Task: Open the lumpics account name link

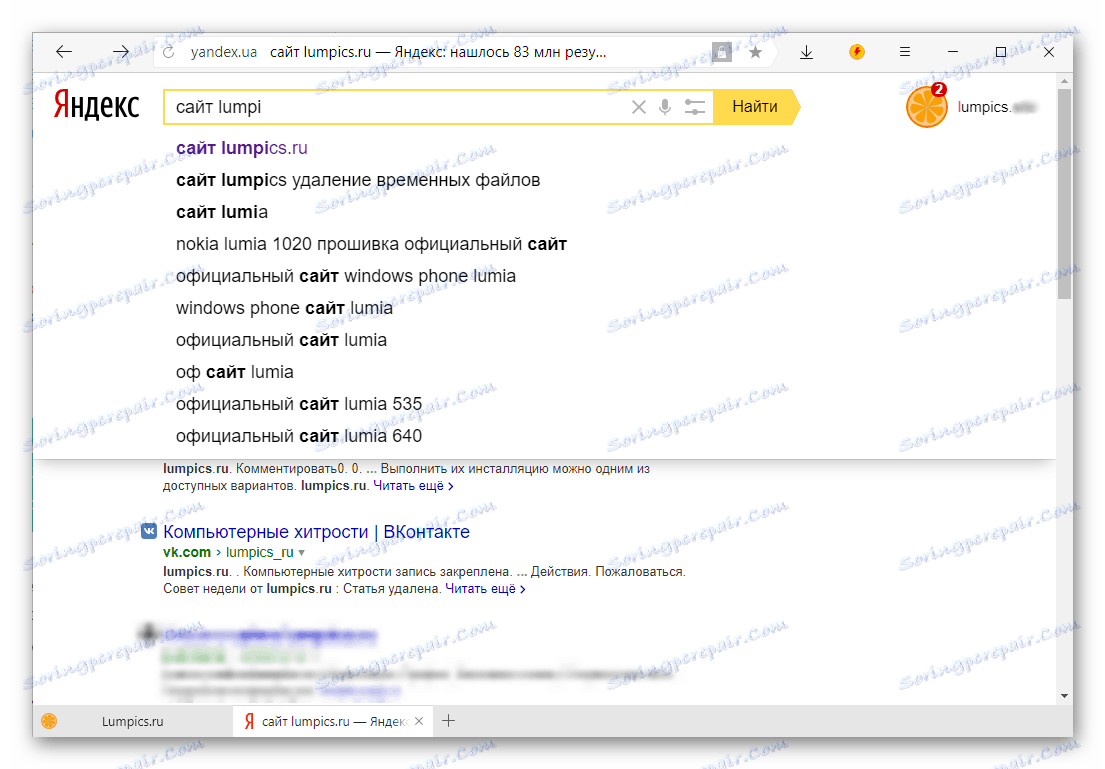Action: pos(996,107)
